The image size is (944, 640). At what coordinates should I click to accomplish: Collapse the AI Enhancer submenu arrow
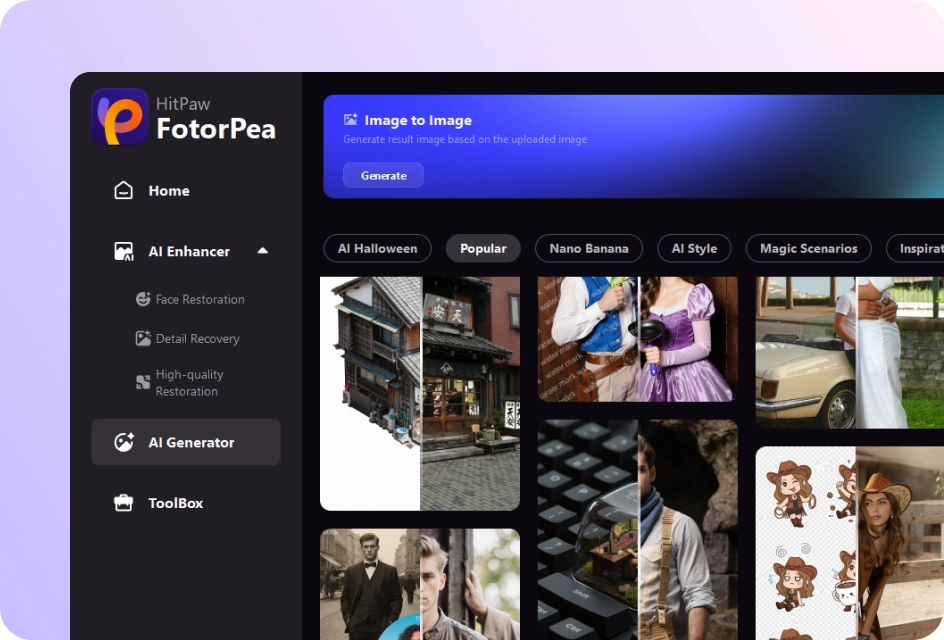coord(262,251)
